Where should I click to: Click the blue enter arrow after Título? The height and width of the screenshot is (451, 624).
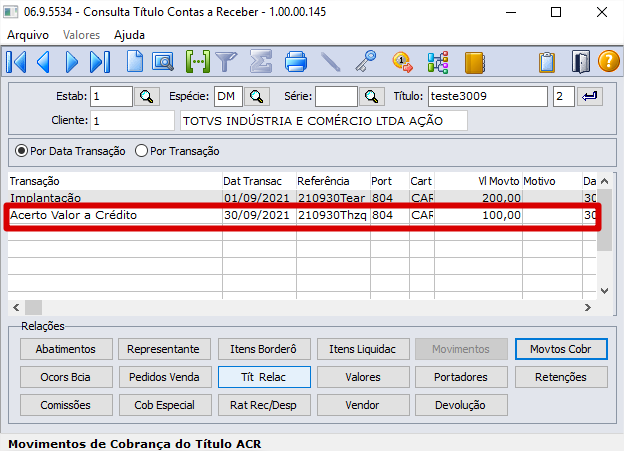coord(590,96)
